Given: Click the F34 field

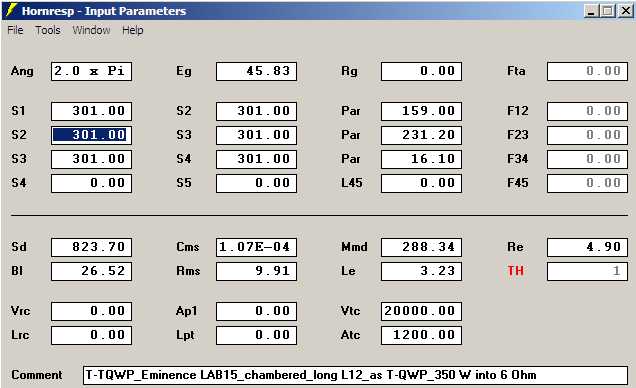Looking at the screenshot, I should click(587, 159).
